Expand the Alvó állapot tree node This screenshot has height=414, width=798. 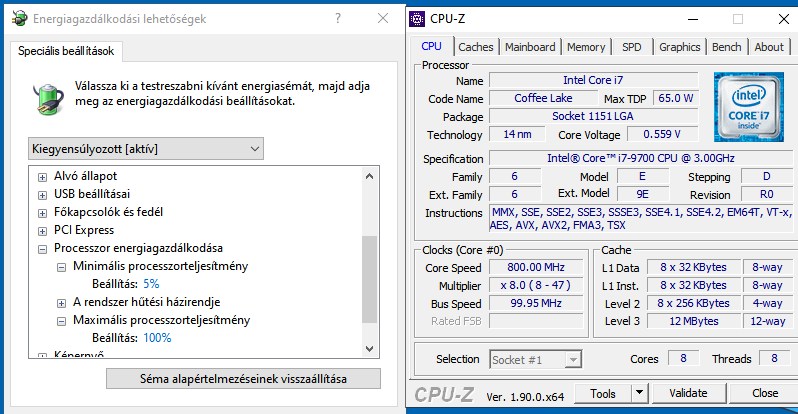tap(43, 177)
